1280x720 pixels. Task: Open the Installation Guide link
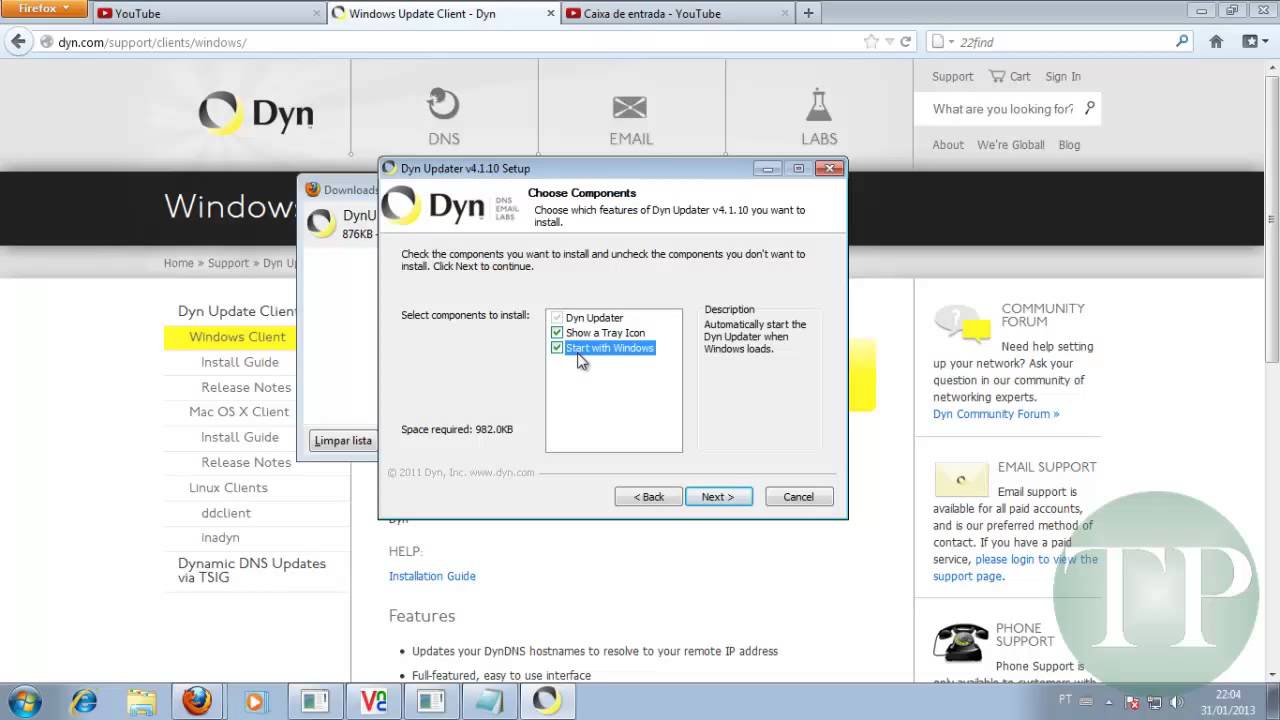[432, 576]
